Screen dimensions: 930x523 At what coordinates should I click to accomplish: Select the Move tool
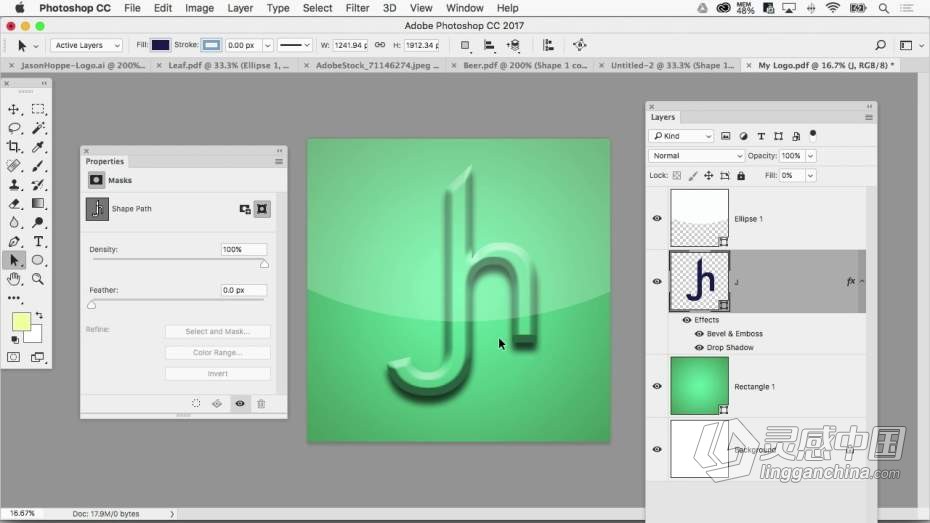tap(14, 109)
